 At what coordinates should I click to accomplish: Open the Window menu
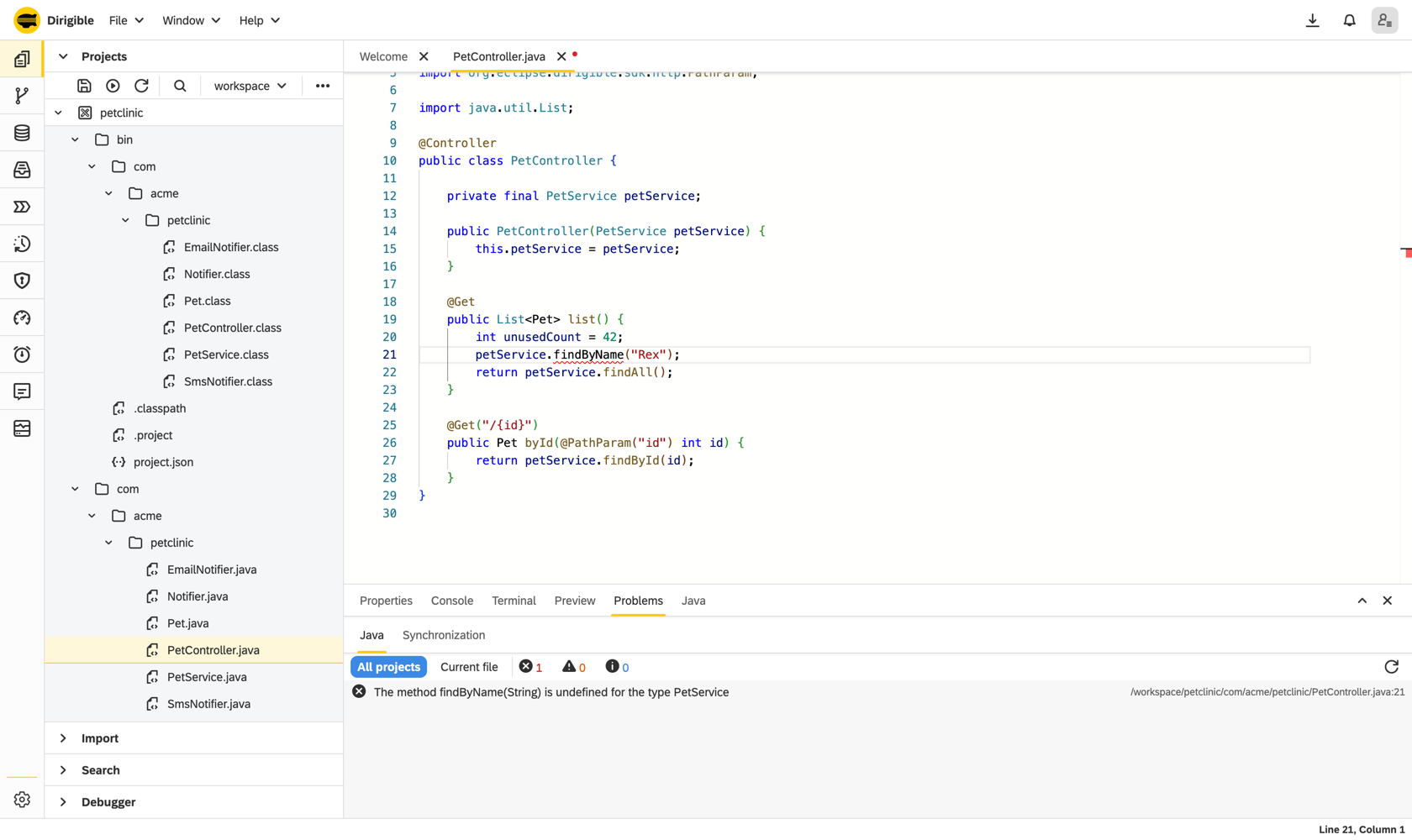tap(191, 20)
